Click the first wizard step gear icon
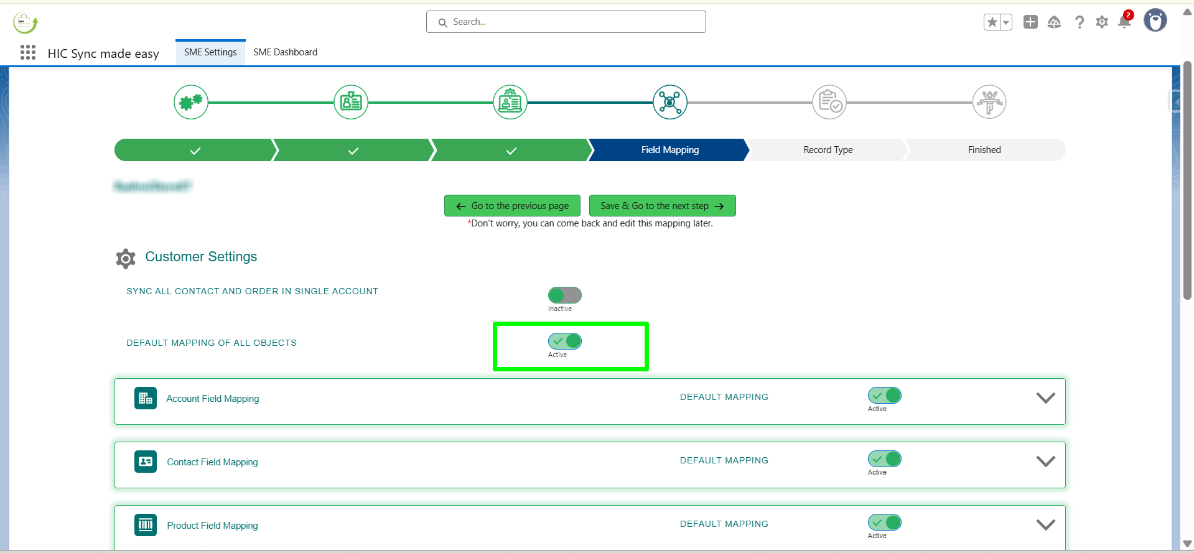 pyautogui.click(x=190, y=102)
